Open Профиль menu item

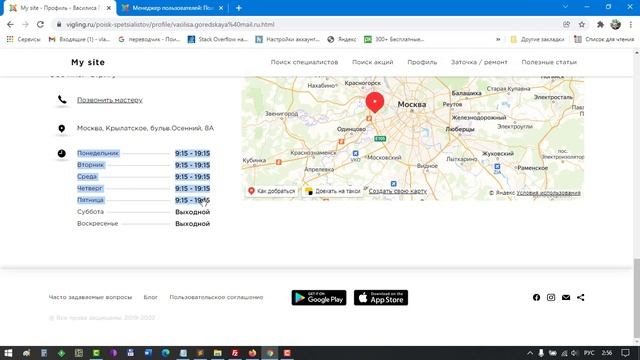click(422, 62)
